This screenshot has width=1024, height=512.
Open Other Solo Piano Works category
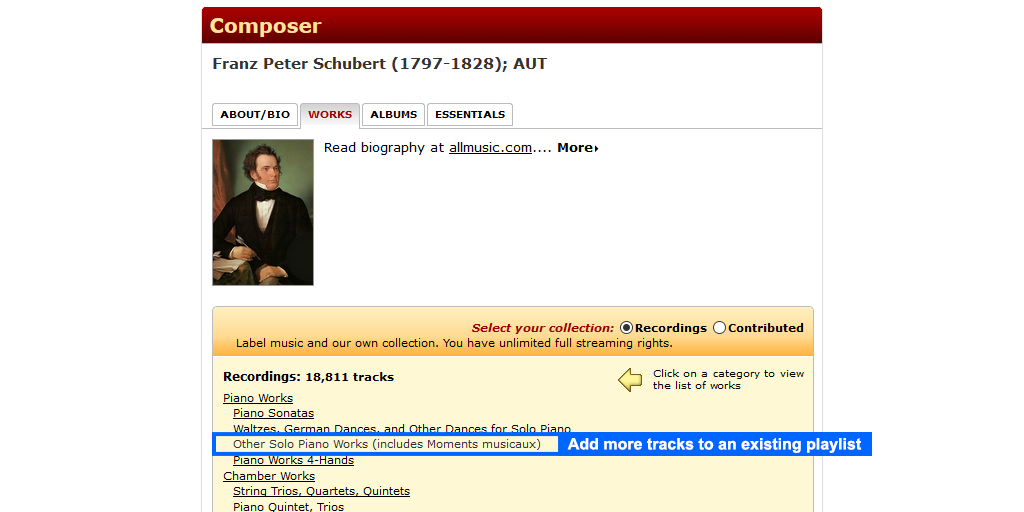click(387, 444)
